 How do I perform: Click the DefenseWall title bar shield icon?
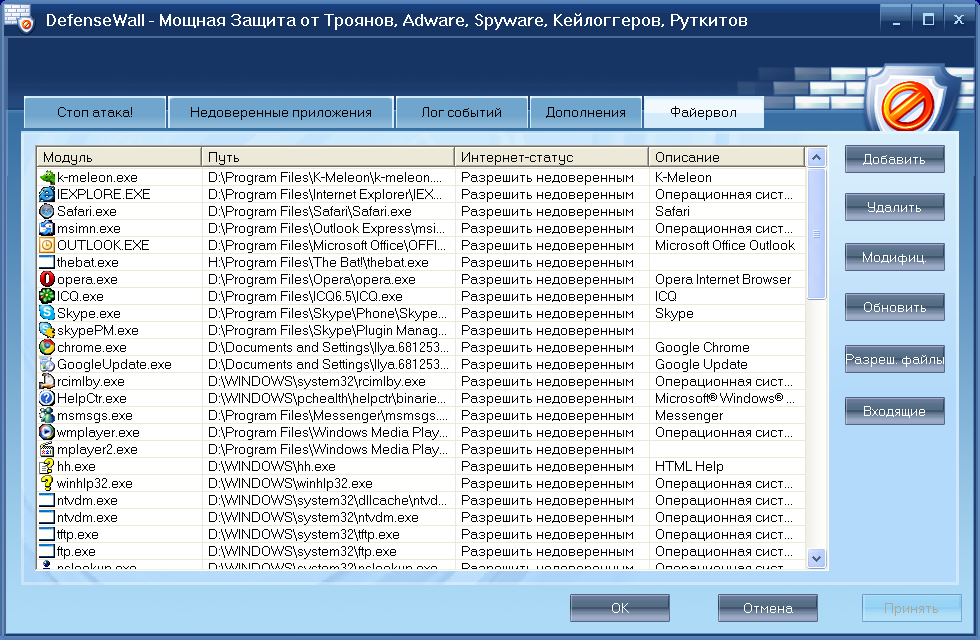click(18, 19)
